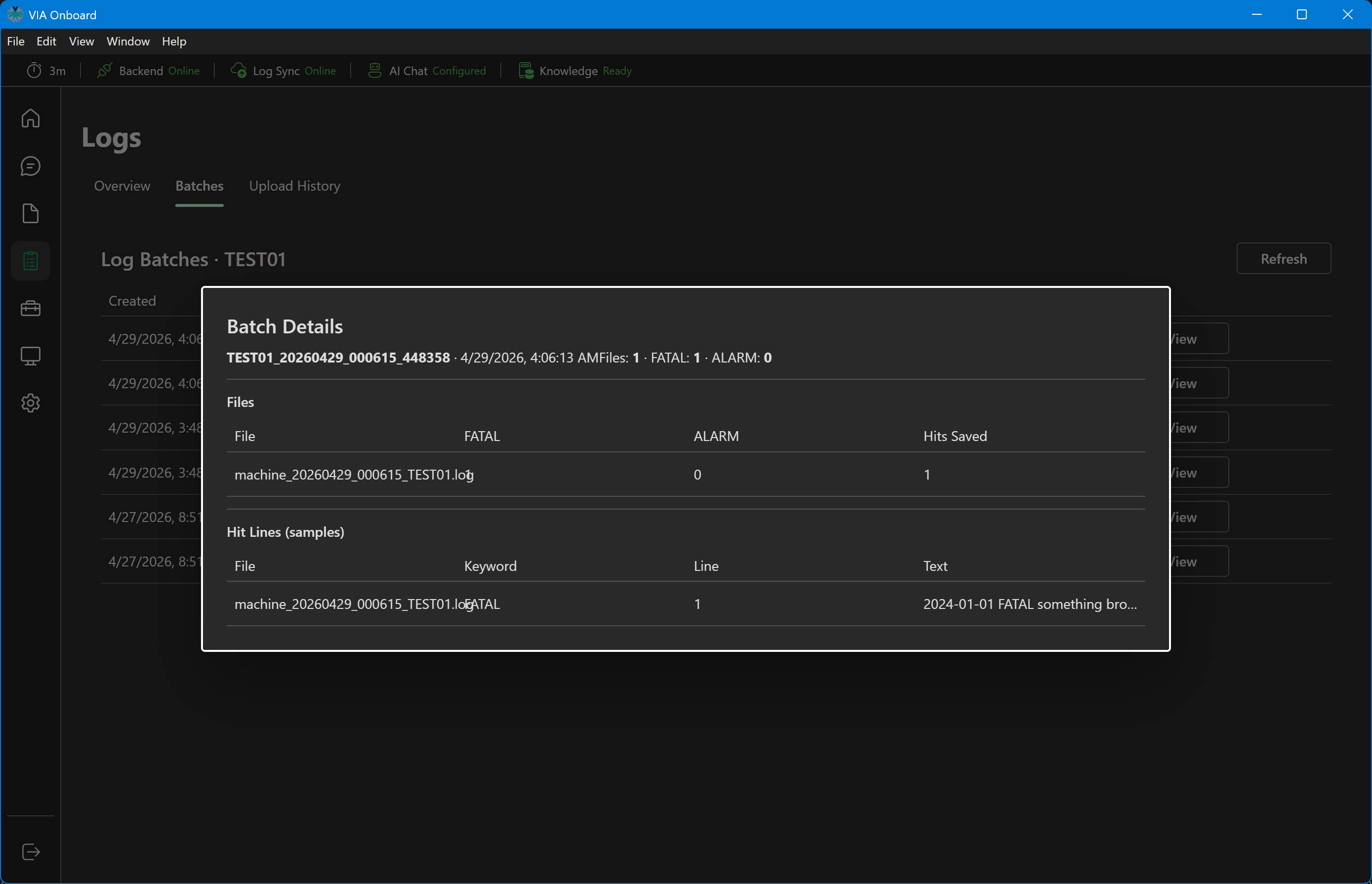Click the Log Sync cloud icon

(x=238, y=71)
